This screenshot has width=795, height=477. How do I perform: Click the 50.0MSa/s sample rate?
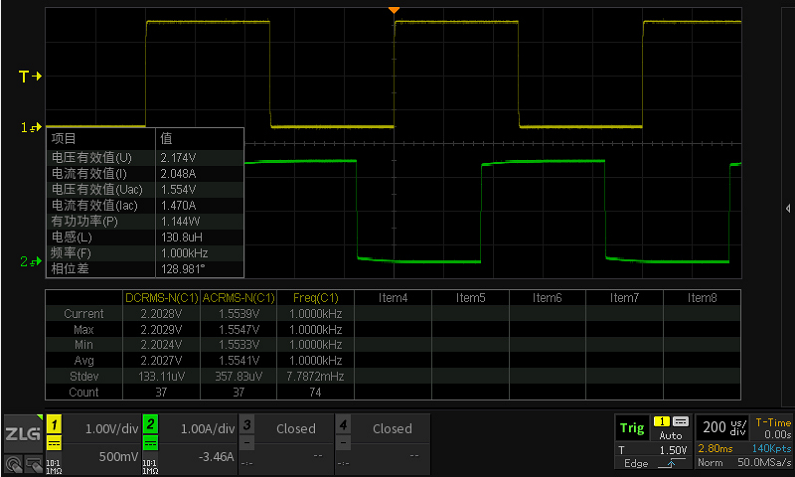pyautogui.click(x=764, y=463)
